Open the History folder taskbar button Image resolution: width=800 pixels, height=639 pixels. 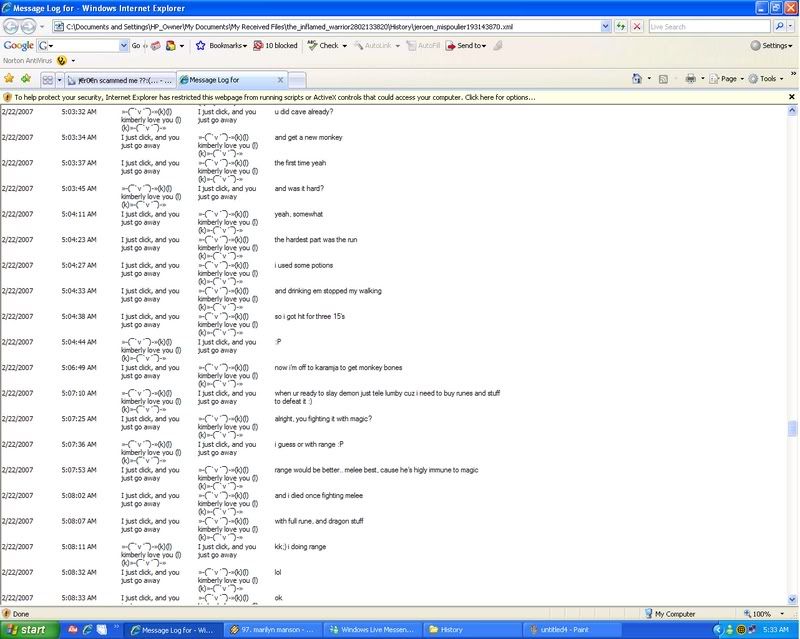tap(473, 630)
